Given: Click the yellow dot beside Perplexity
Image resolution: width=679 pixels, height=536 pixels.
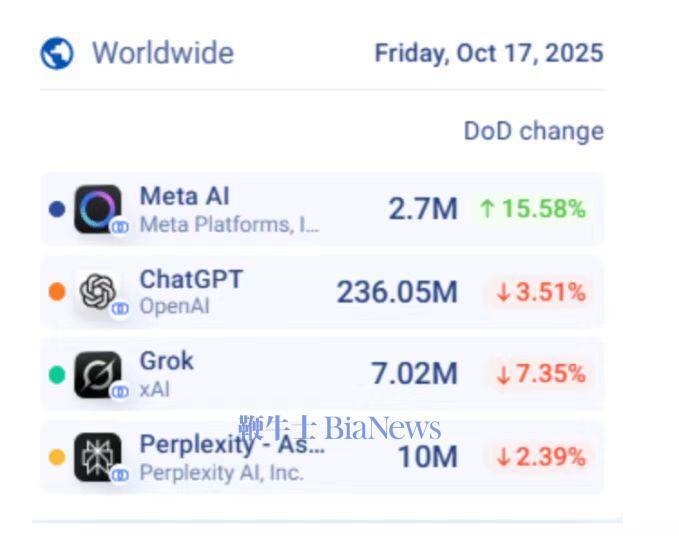Looking at the screenshot, I should tap(56, 457).
